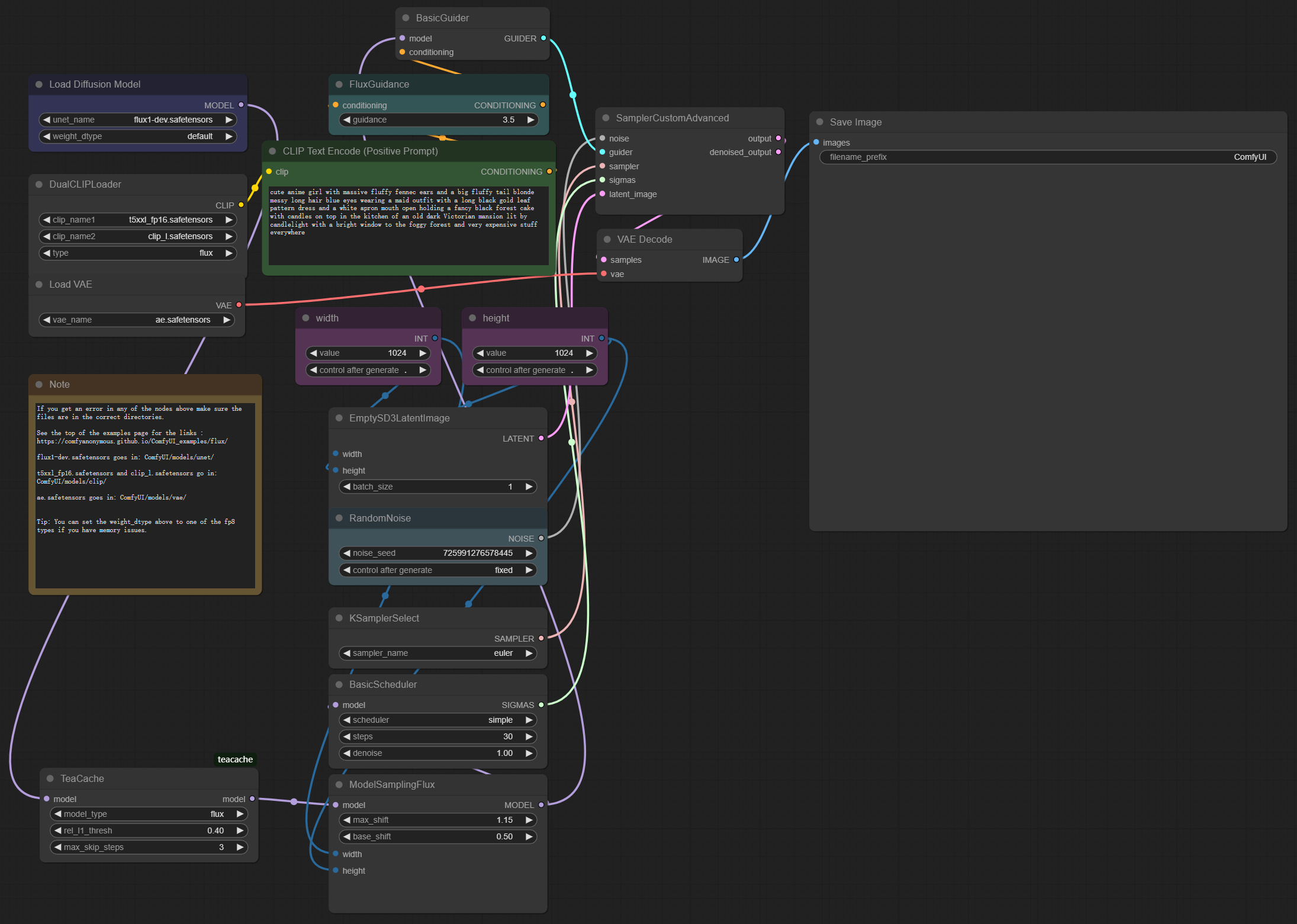Click the CLIP output dot on DualCLIPLoader
This screenshot has height=924, width=1297.
click(240, 205)
